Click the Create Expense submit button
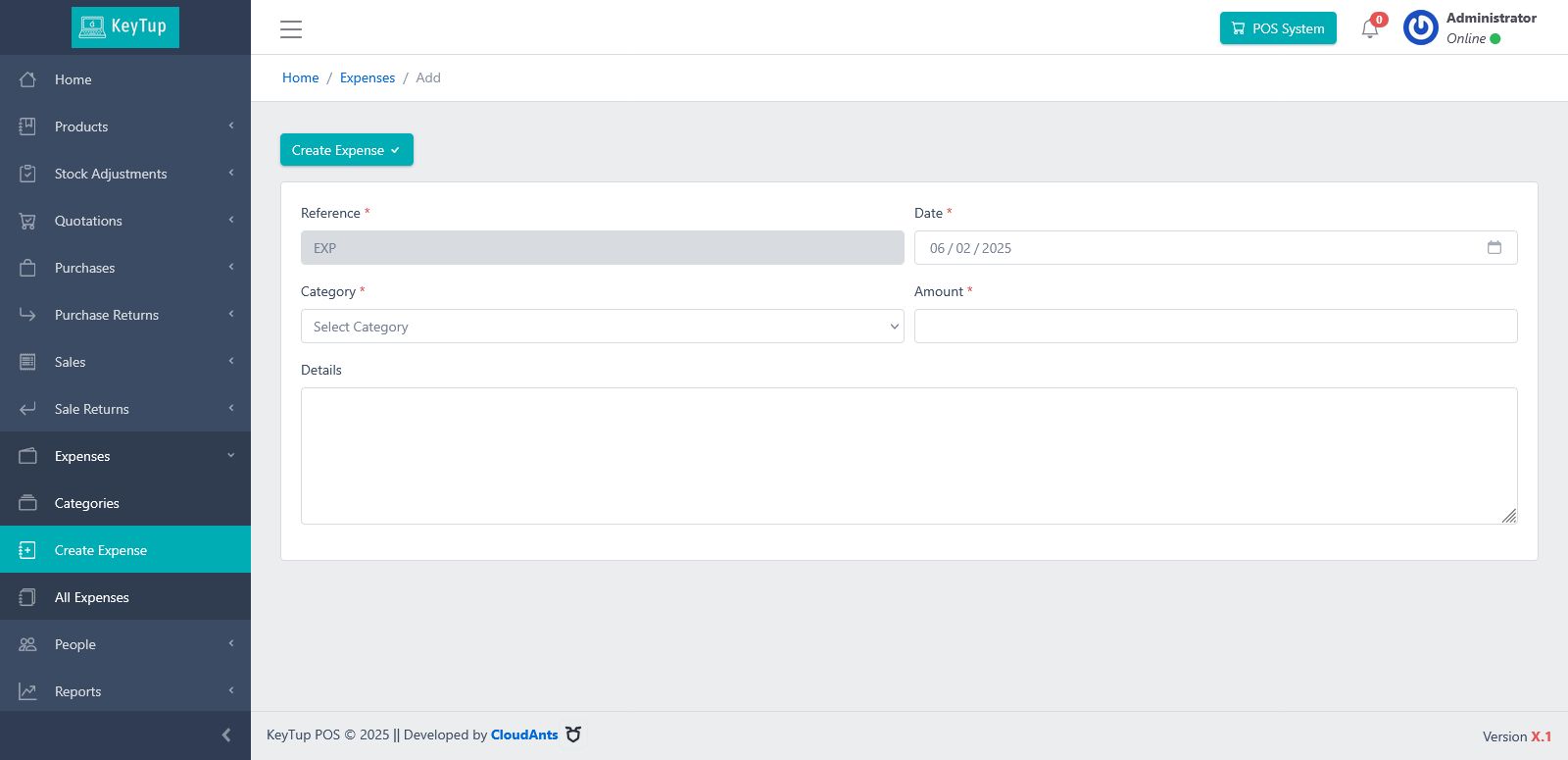Screen dimensions: 1568x760 pyautogui.click(x=347, y=150)
